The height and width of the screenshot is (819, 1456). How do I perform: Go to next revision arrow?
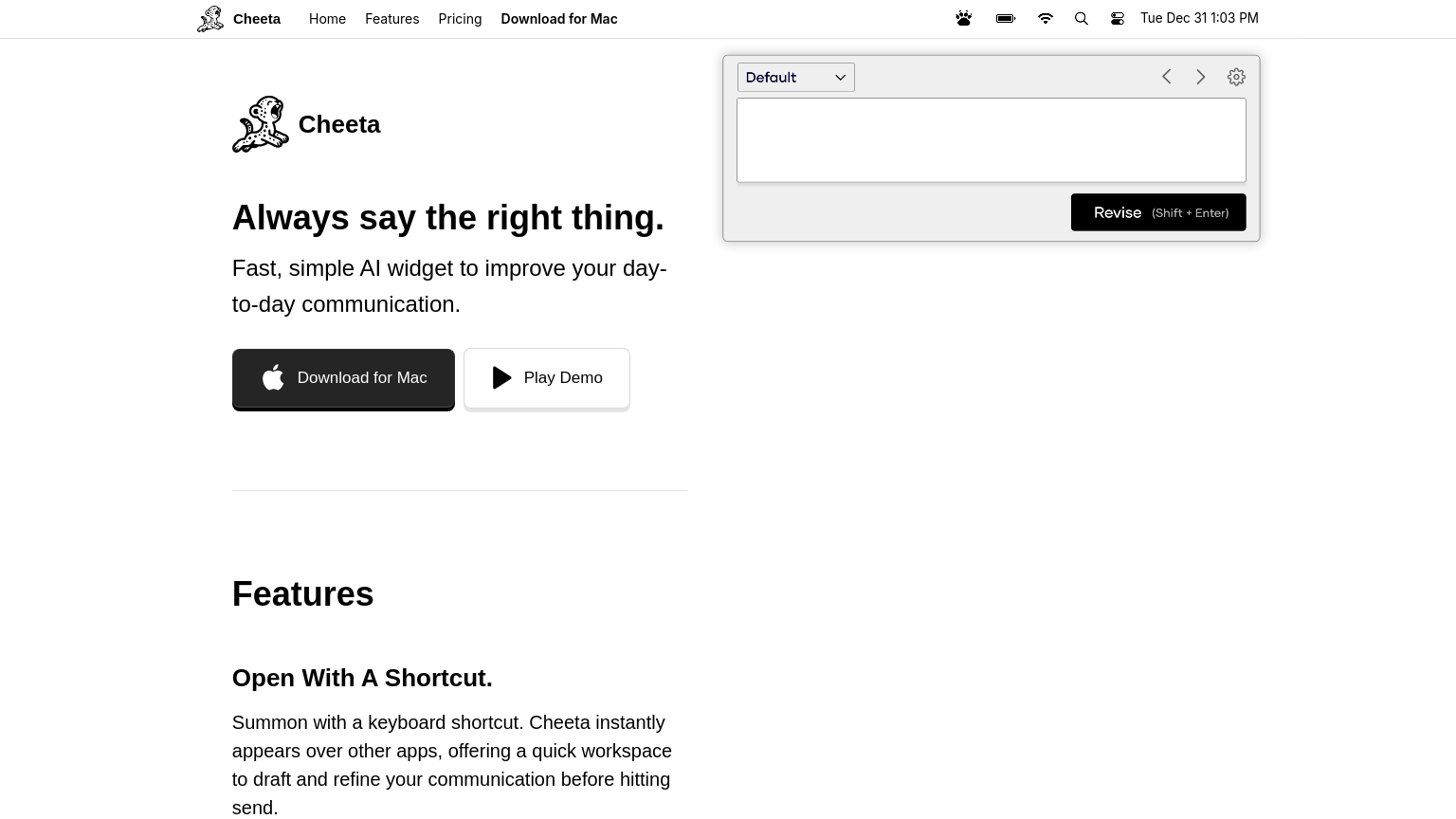tap(1201, 77)
